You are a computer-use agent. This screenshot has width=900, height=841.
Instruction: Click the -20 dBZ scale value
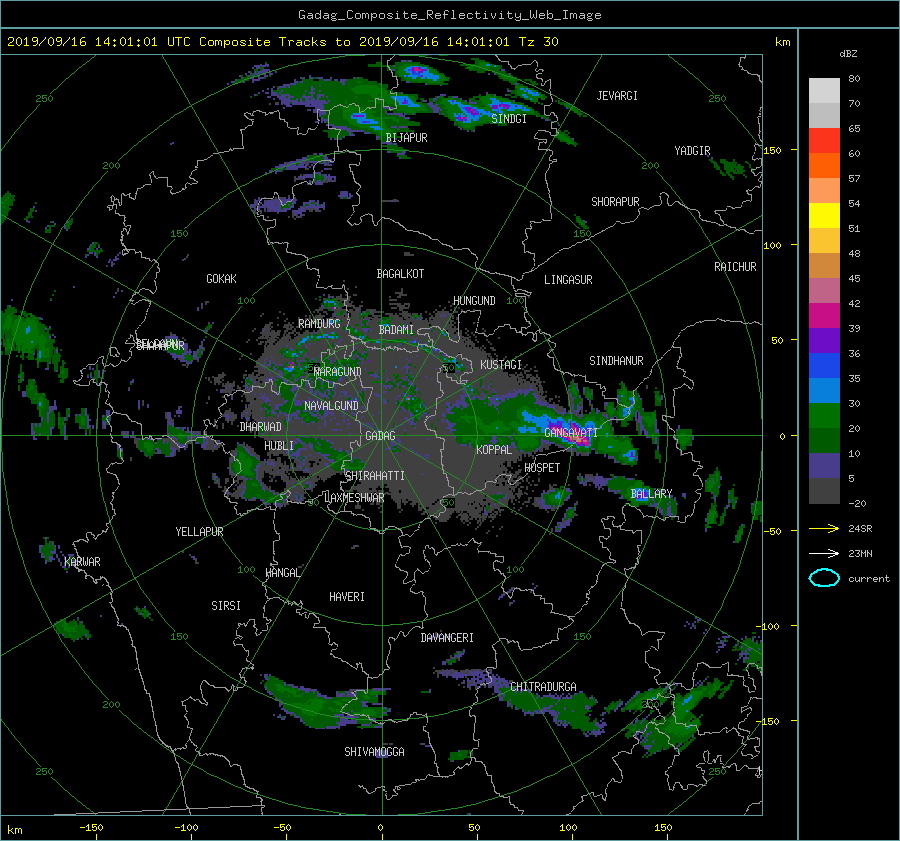pos(857,503)
